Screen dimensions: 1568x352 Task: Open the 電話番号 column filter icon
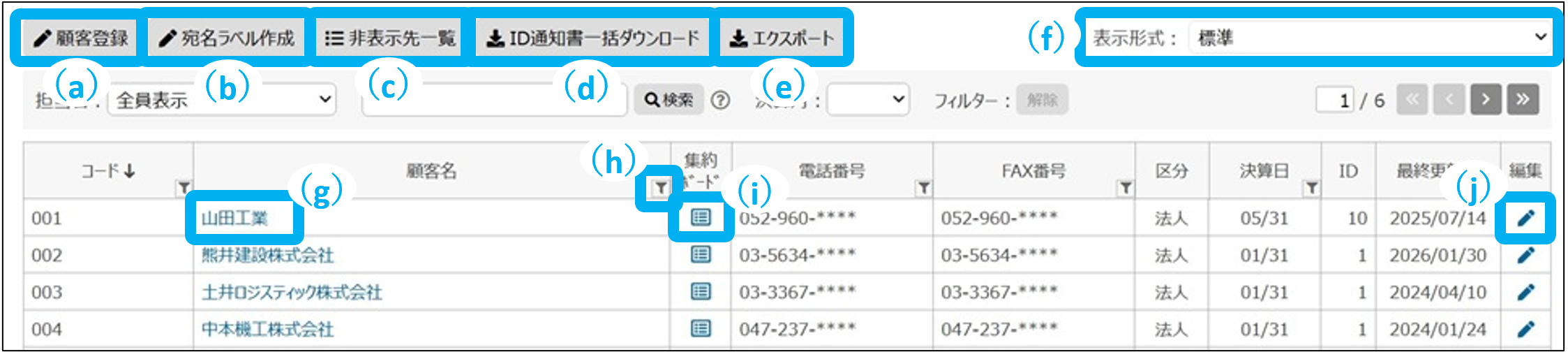[923, 187]
